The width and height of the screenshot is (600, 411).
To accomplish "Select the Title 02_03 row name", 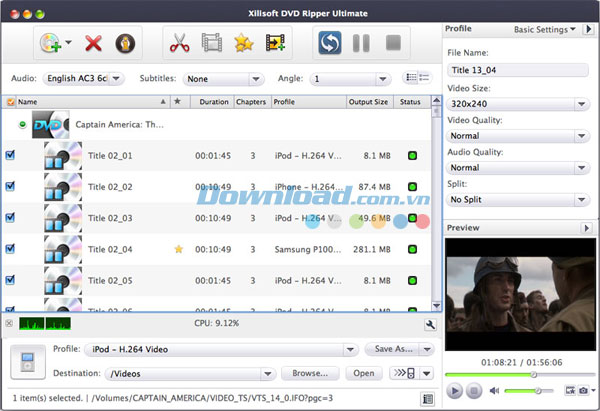I will point(110,218).
